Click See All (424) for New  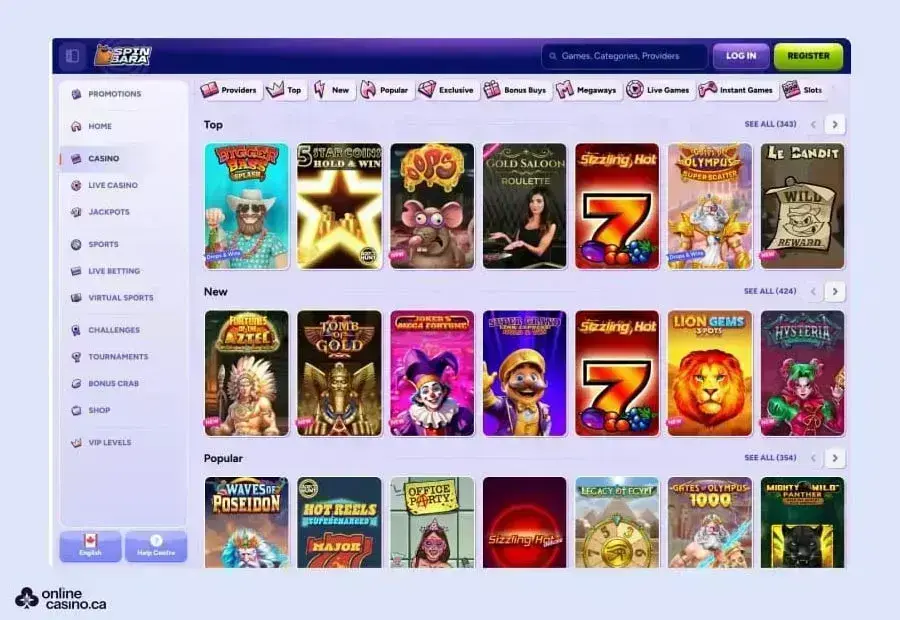coord(770,291)
